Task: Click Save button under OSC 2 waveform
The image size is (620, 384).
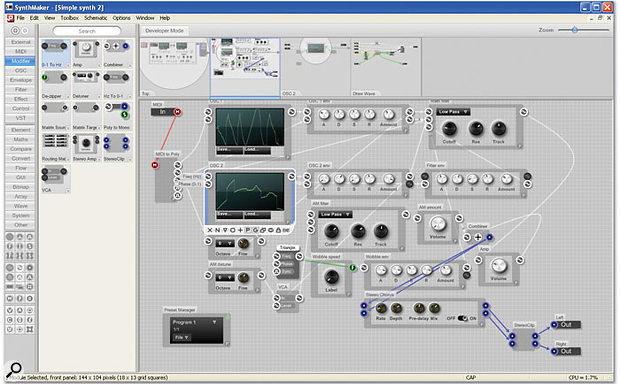Action: pyautogui.click(x=229, y=215)
